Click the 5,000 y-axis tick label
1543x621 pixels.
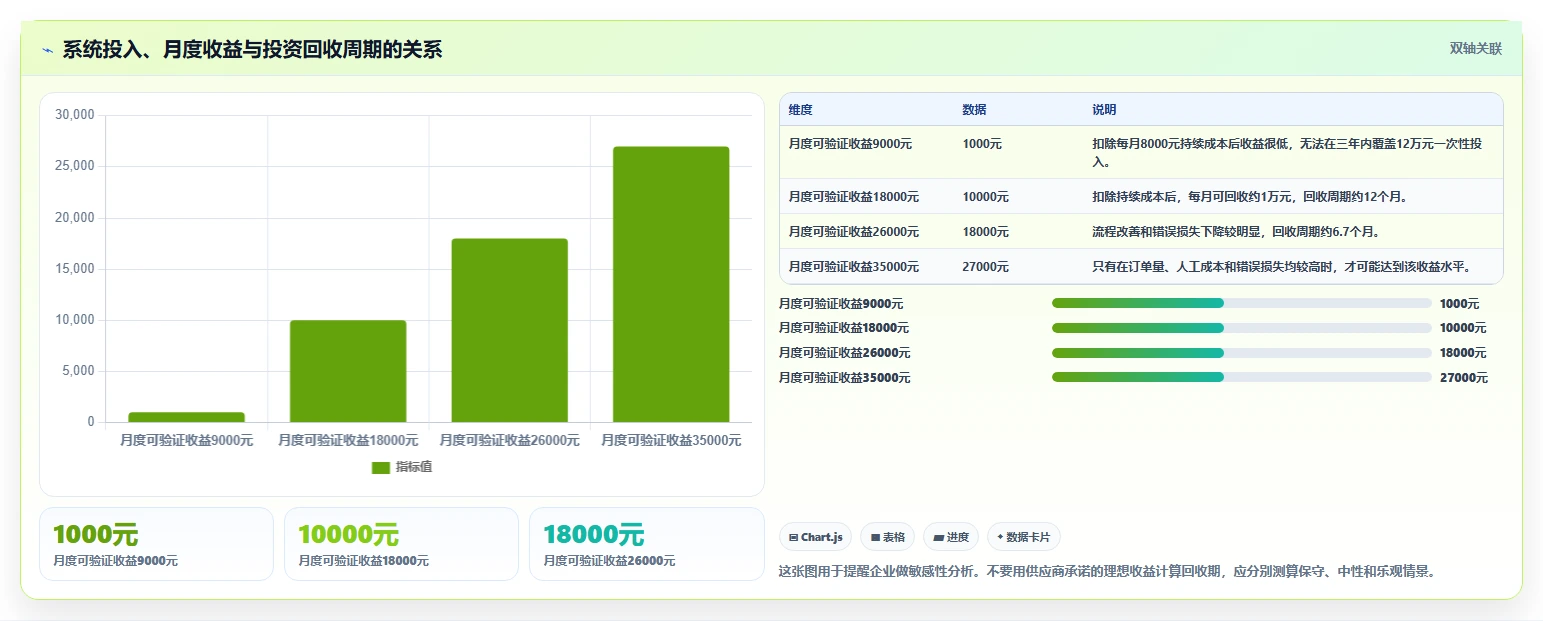click(77, 371)
